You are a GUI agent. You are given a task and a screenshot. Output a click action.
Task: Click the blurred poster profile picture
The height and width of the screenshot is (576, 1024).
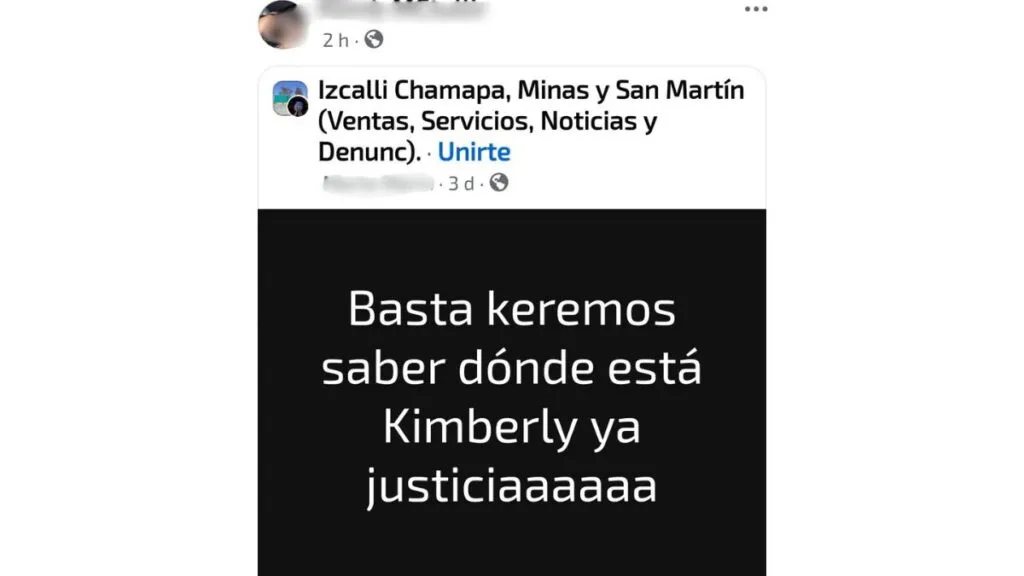[x=283, y=24]
